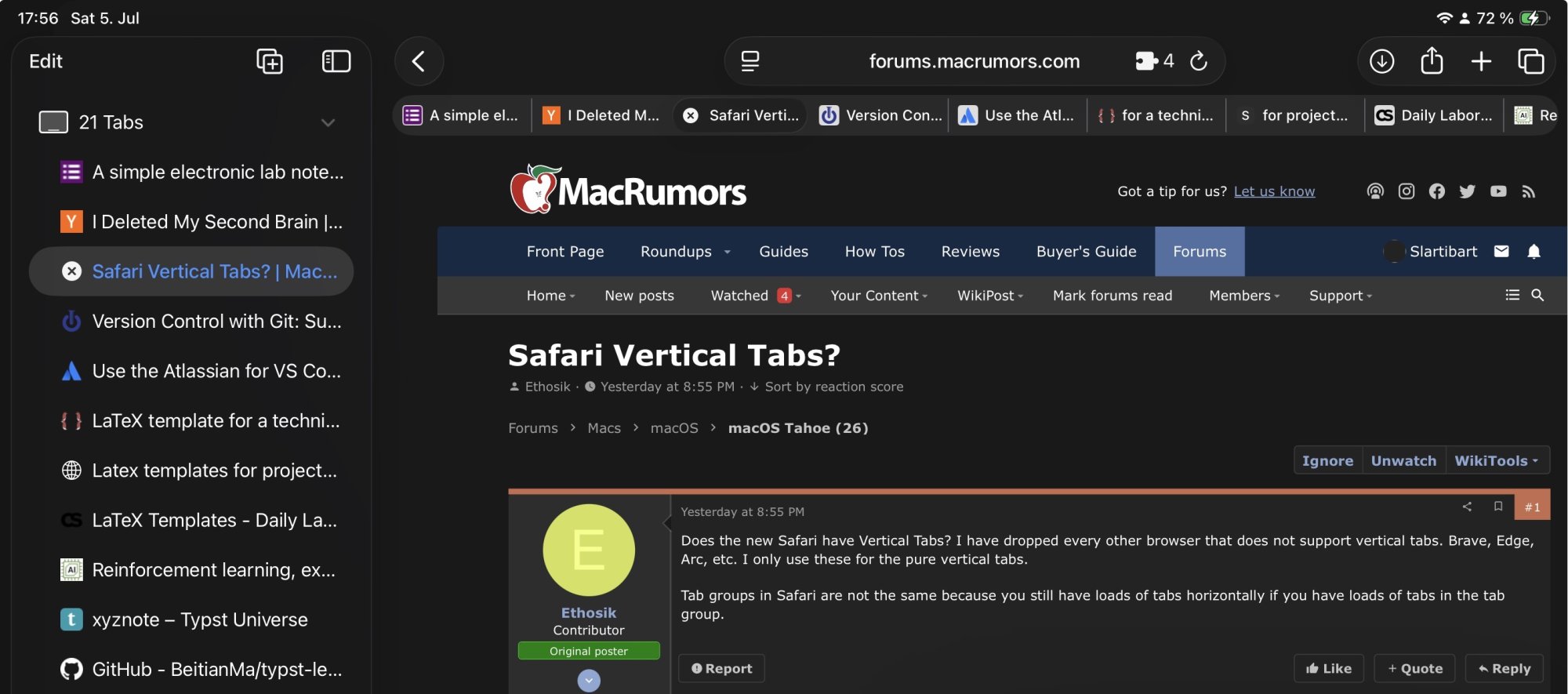This screenshot has height=694, width=1568.
Task: Open the forum search magnifier icon
Action: (1537, 295)
